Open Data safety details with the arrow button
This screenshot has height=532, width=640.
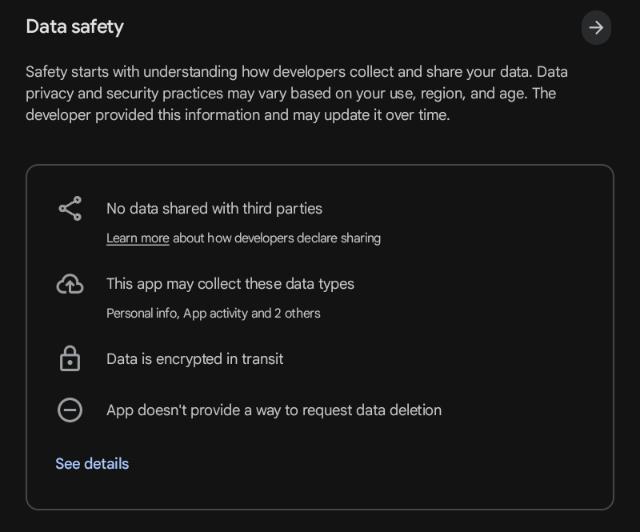596,28
